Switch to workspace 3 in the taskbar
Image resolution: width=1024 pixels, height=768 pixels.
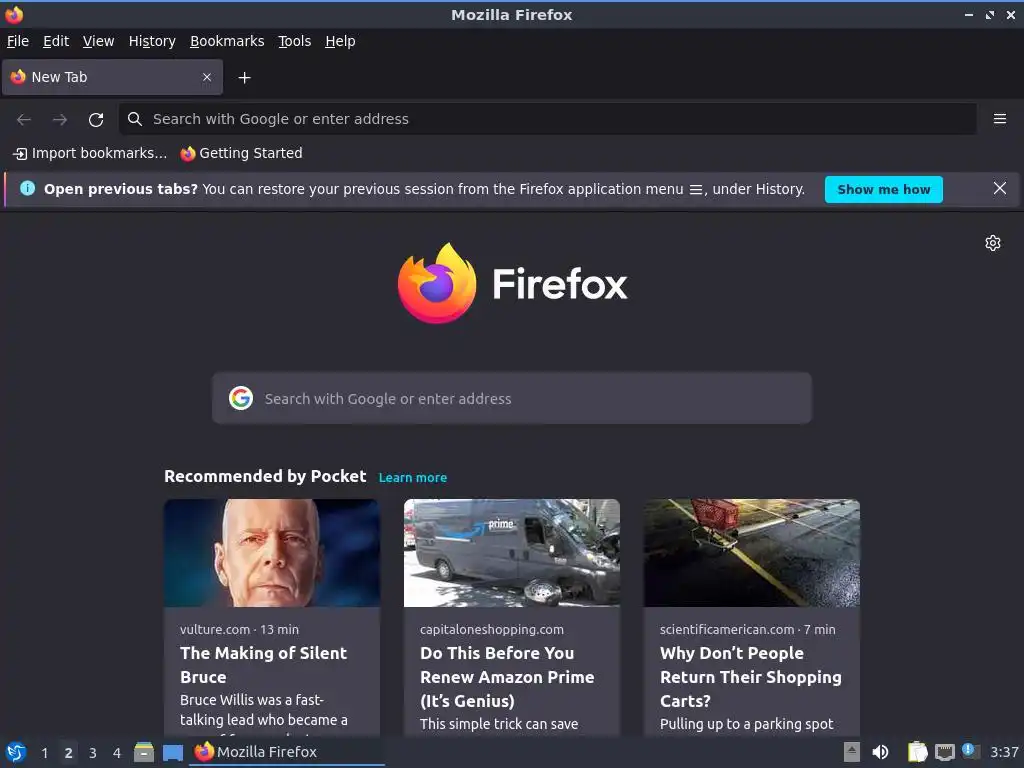point(93,753)
